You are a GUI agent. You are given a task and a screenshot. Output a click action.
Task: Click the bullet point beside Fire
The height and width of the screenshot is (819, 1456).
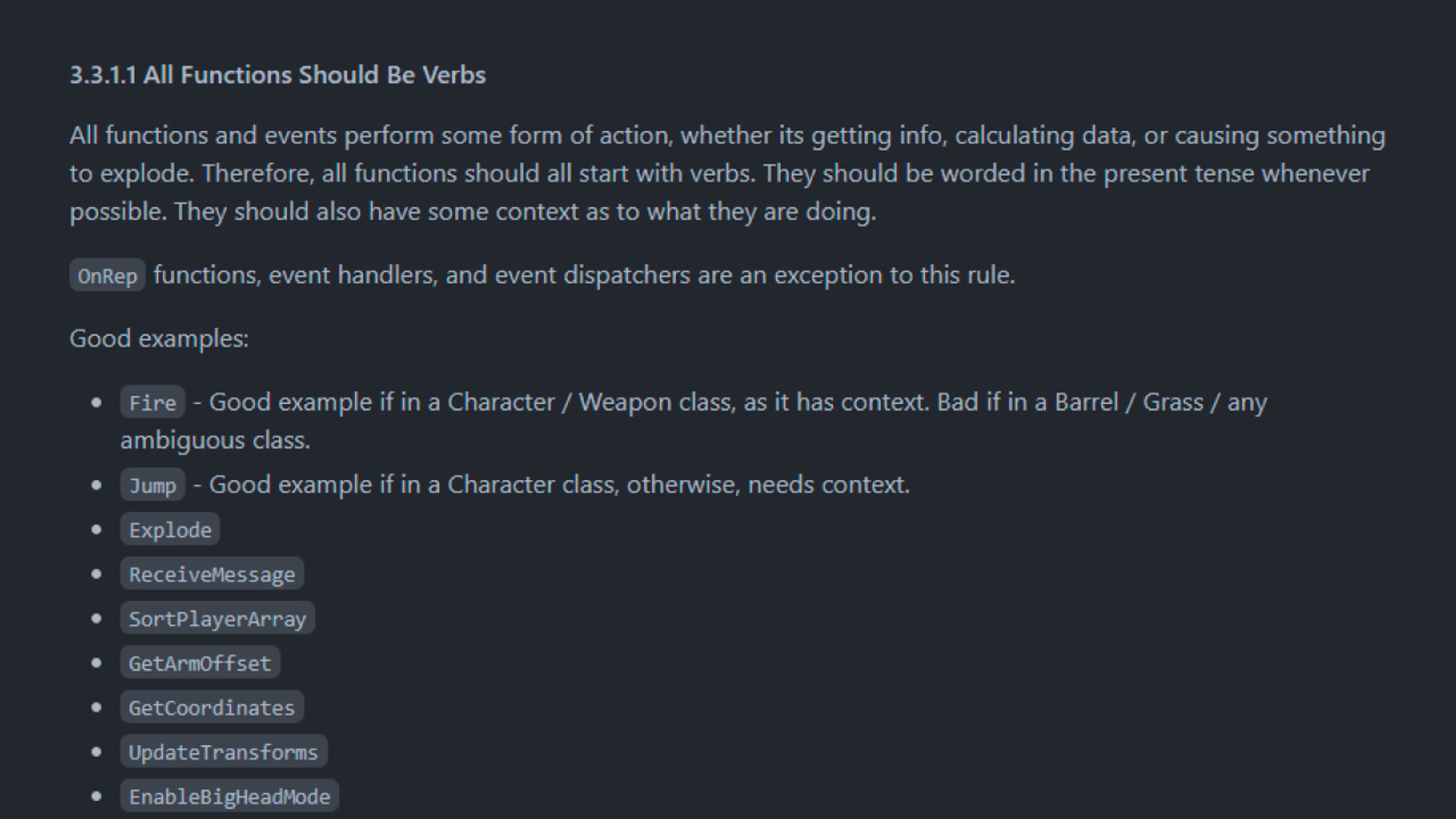pos(96,402)
